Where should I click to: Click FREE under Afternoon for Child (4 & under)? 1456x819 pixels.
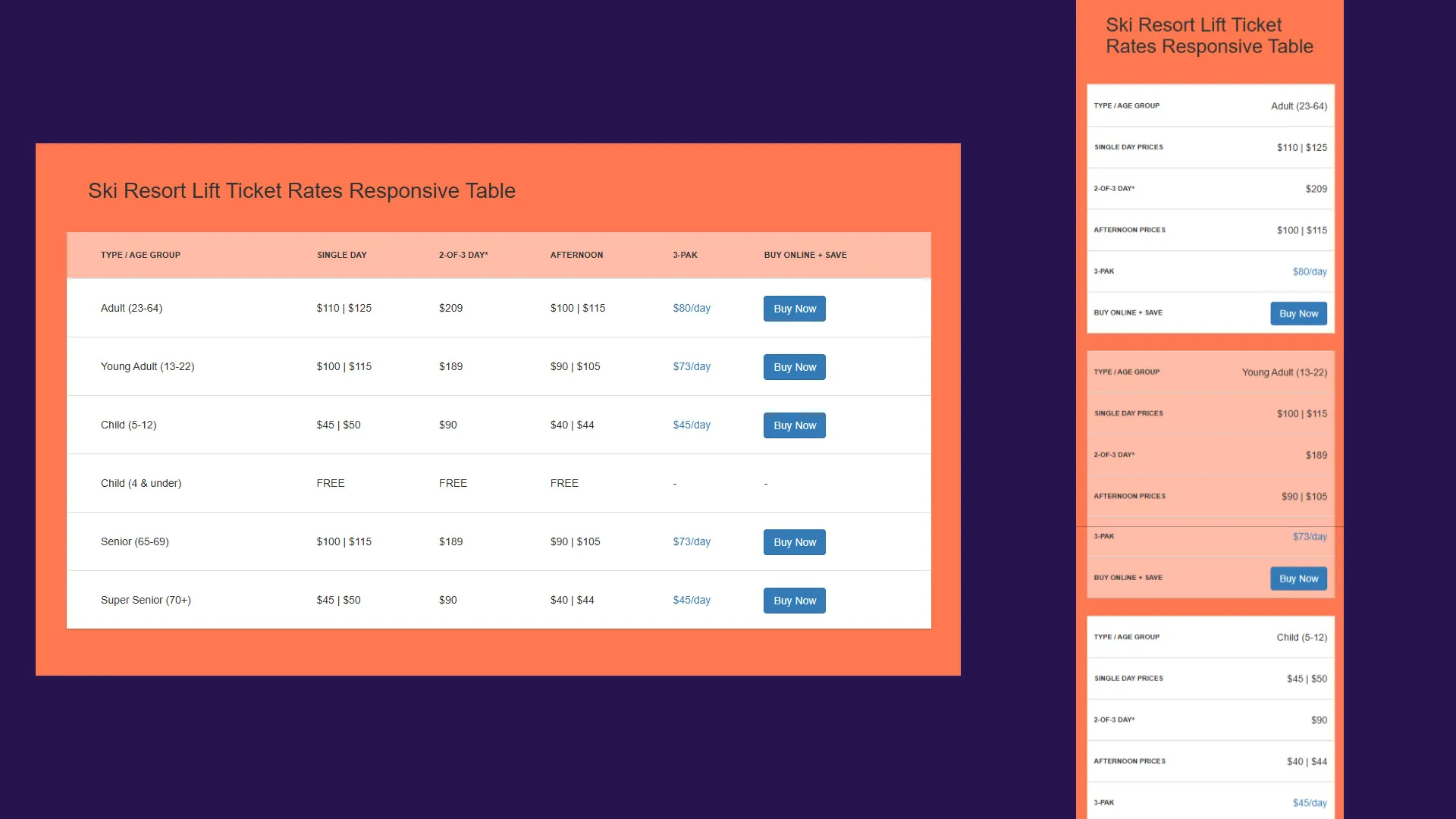click(564, 483)
